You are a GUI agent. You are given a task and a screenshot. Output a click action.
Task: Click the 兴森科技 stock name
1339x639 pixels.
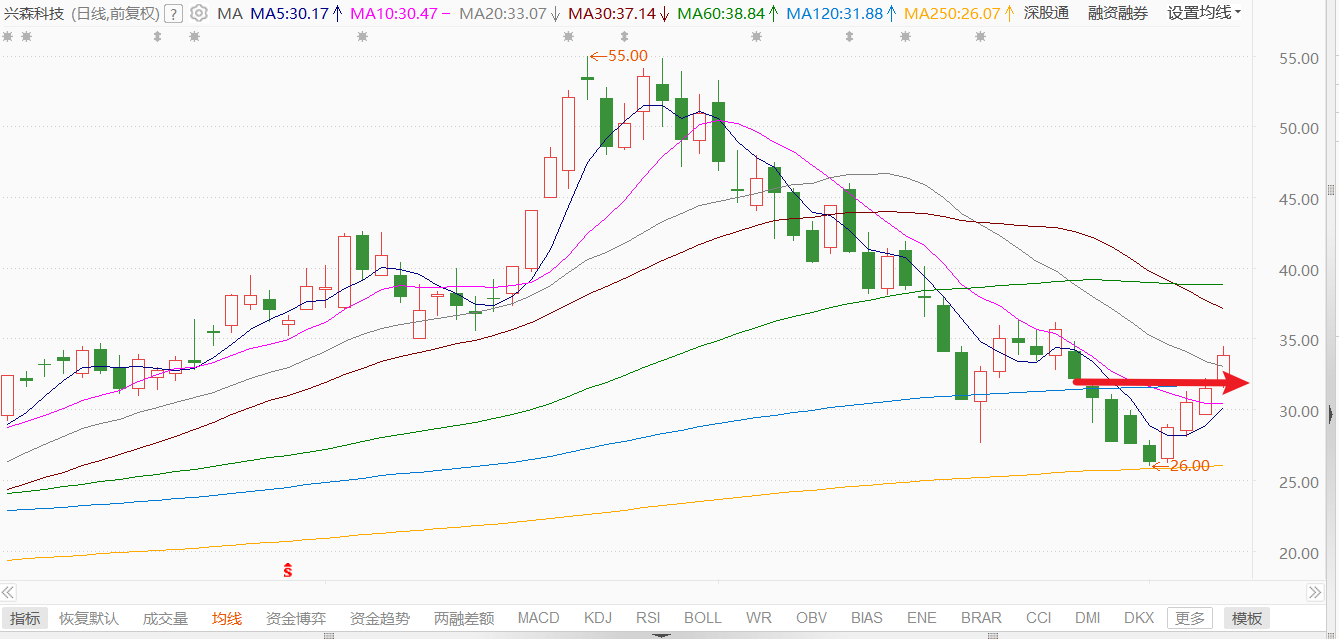[x=35, y=14]
